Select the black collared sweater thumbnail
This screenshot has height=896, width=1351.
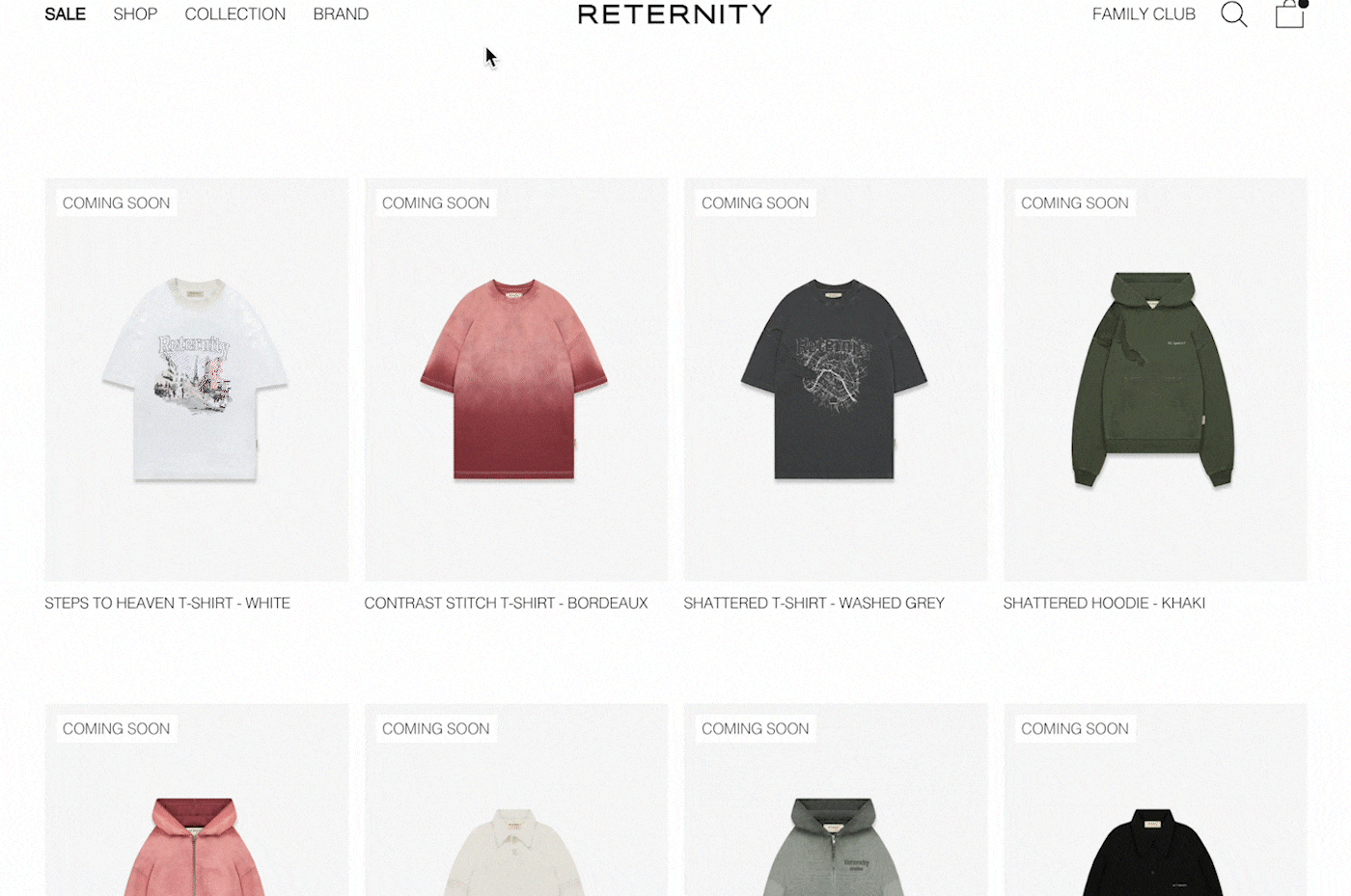coord(1155,800)
